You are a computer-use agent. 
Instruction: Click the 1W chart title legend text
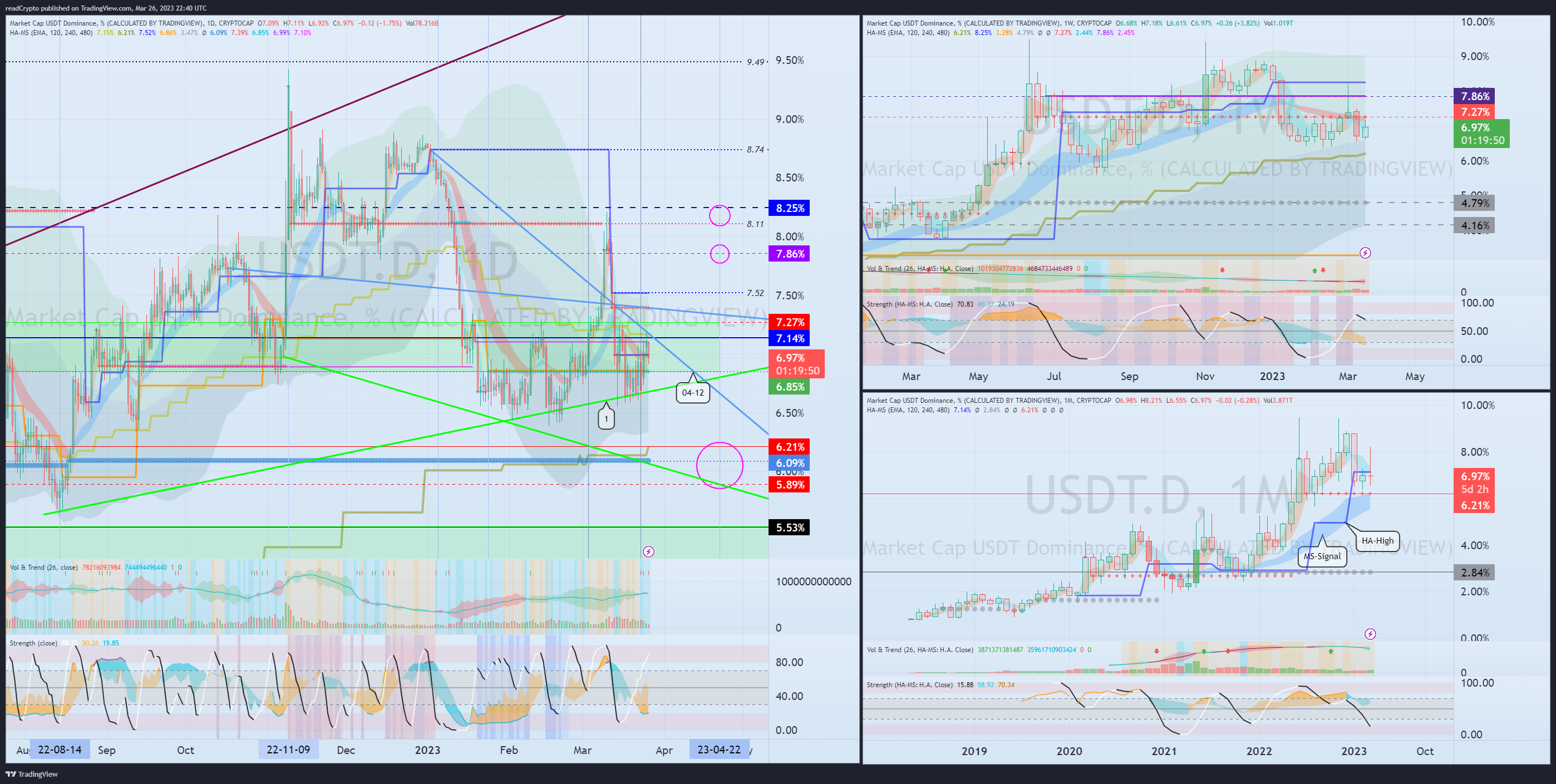tap(1080, 23)
